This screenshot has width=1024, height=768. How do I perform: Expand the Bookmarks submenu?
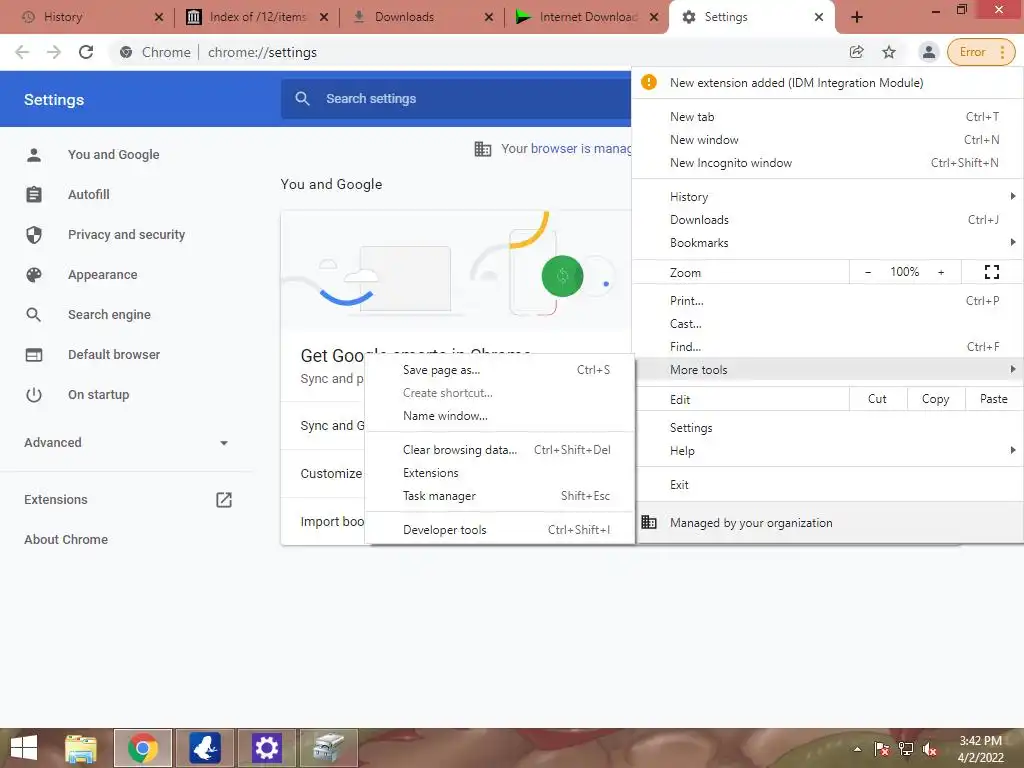[827, 242]
